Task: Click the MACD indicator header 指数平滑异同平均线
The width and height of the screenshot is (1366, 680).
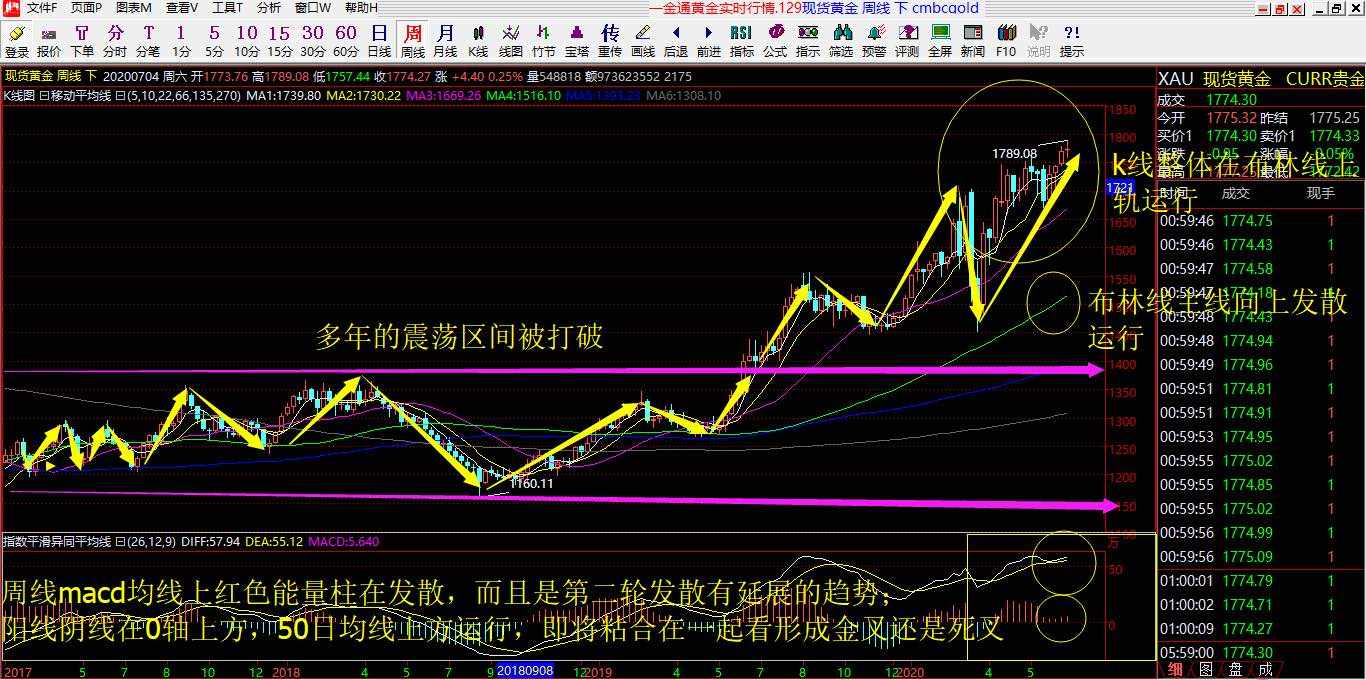Action: [x=56, y=542]
